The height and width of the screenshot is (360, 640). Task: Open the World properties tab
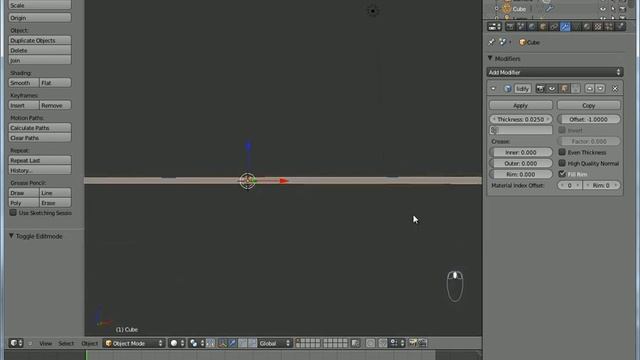coord(532,27)
